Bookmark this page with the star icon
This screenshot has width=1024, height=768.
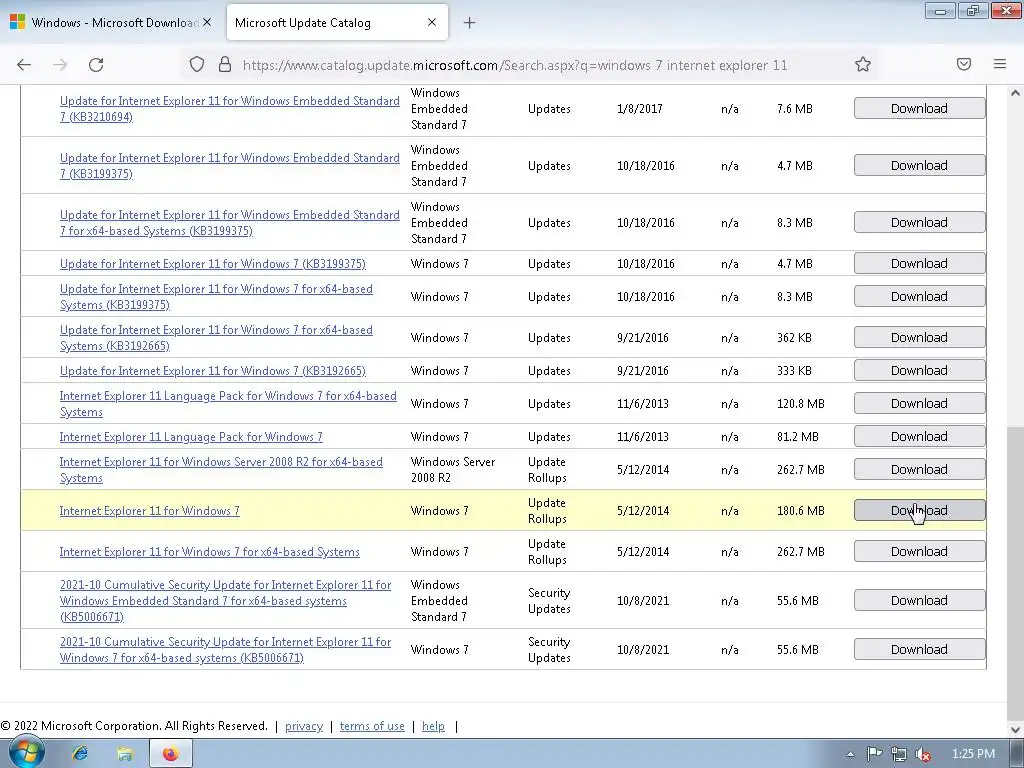pos(863,64)
